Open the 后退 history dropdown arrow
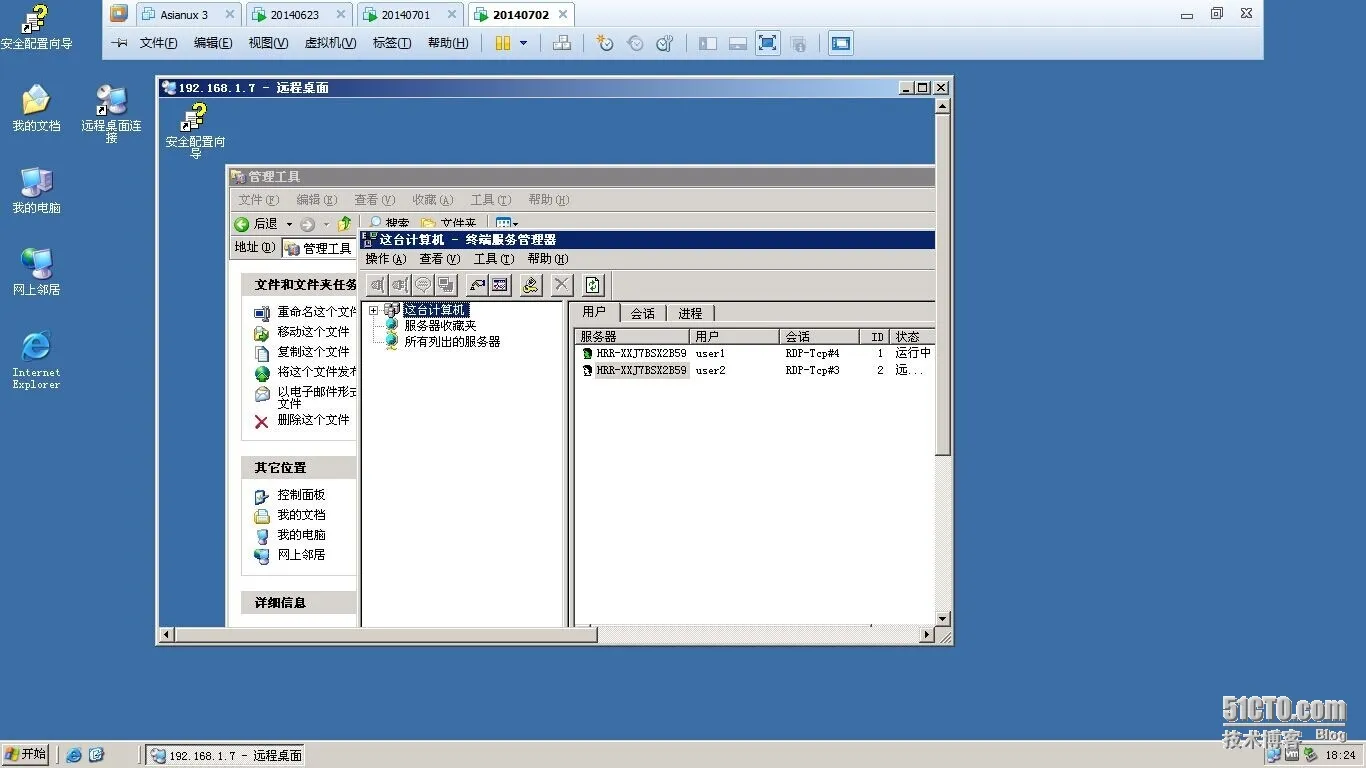The image size is (1366, 768). [x=289, y=224]
